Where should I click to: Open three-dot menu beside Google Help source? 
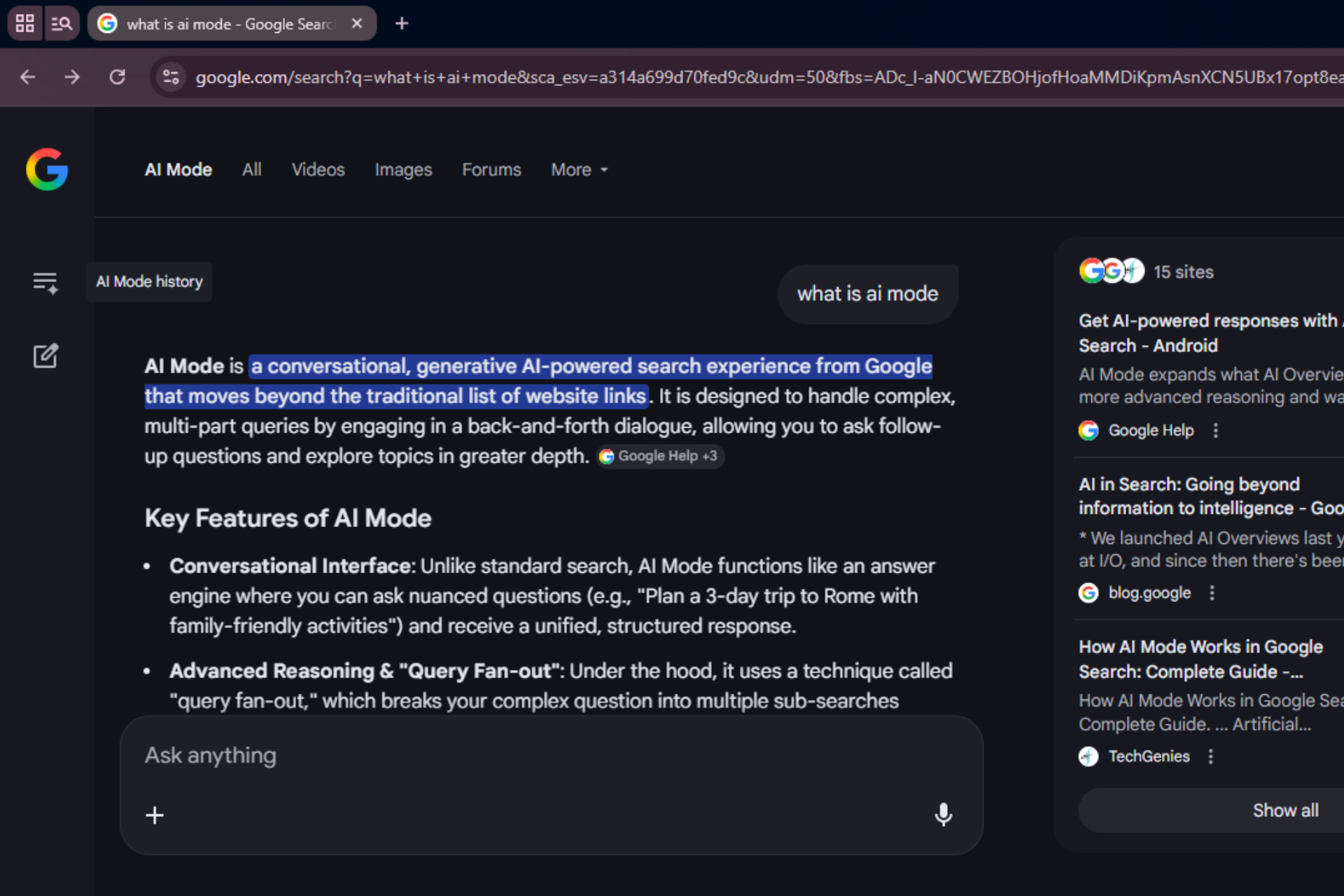point(1215,430)
